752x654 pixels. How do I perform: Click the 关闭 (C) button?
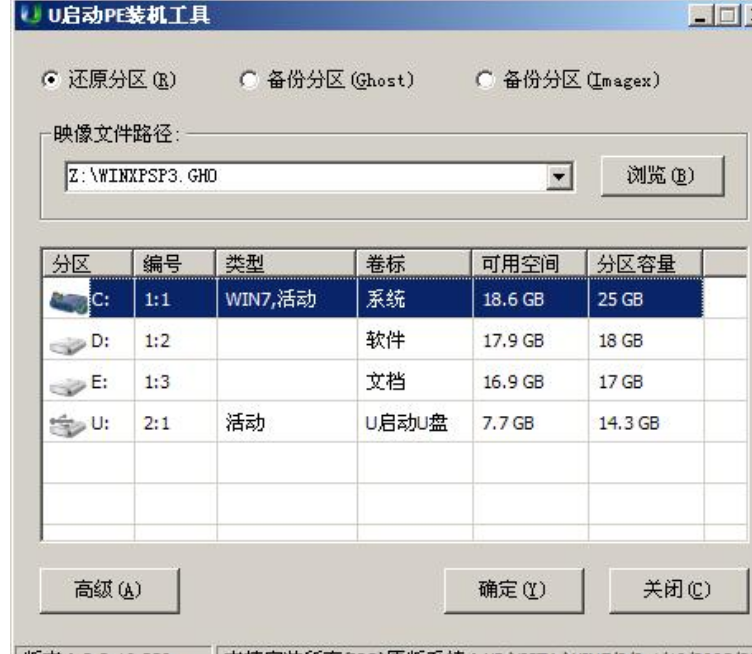675,589
